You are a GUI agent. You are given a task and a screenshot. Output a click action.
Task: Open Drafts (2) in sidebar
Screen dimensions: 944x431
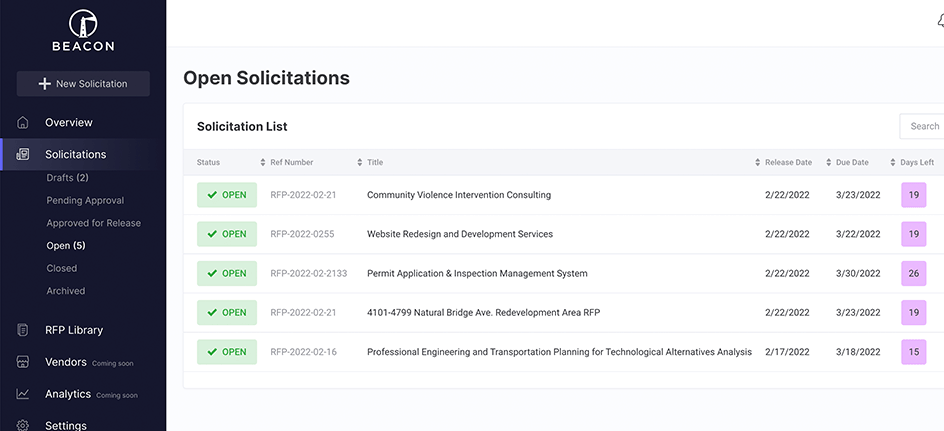coord(67,178)
